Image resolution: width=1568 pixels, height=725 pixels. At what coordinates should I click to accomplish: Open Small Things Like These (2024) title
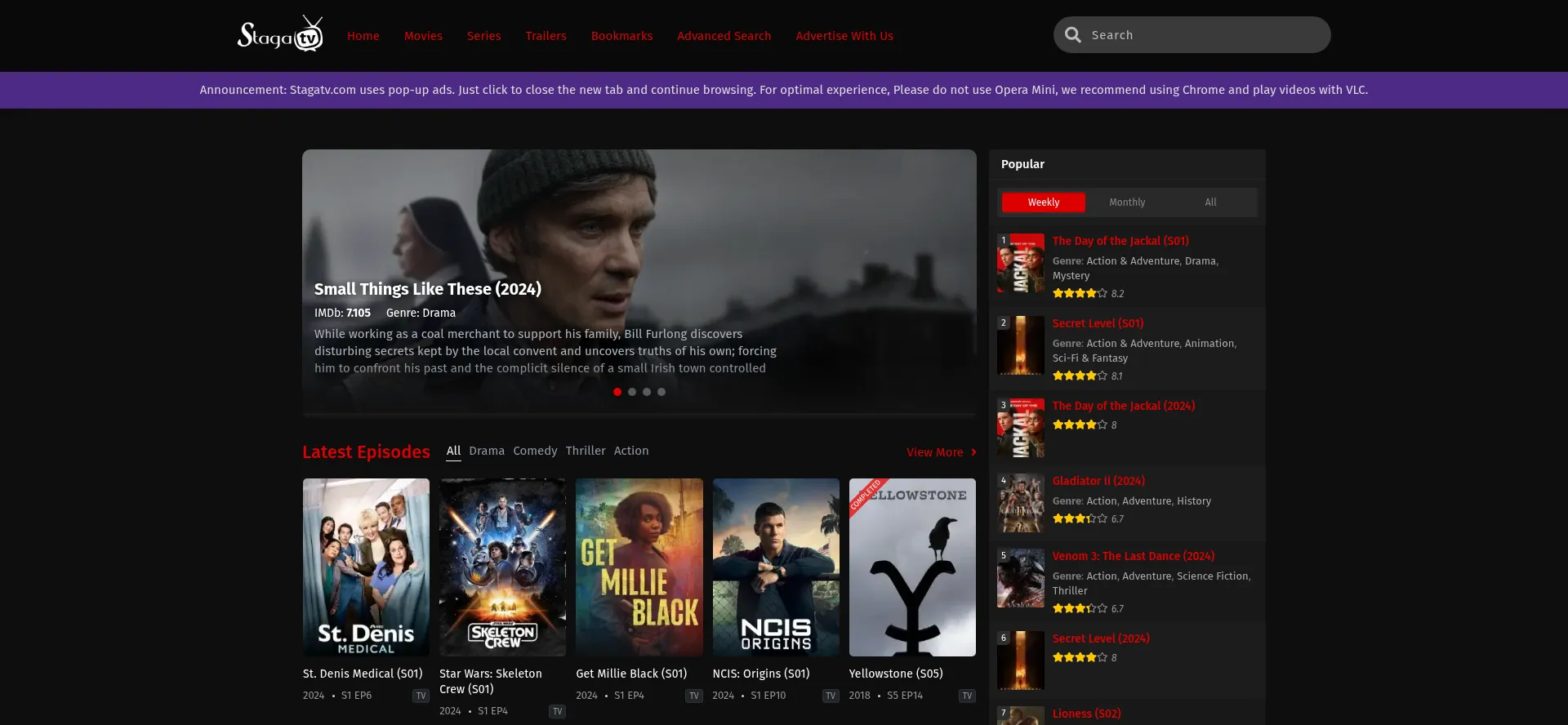(x=428, y=289)
